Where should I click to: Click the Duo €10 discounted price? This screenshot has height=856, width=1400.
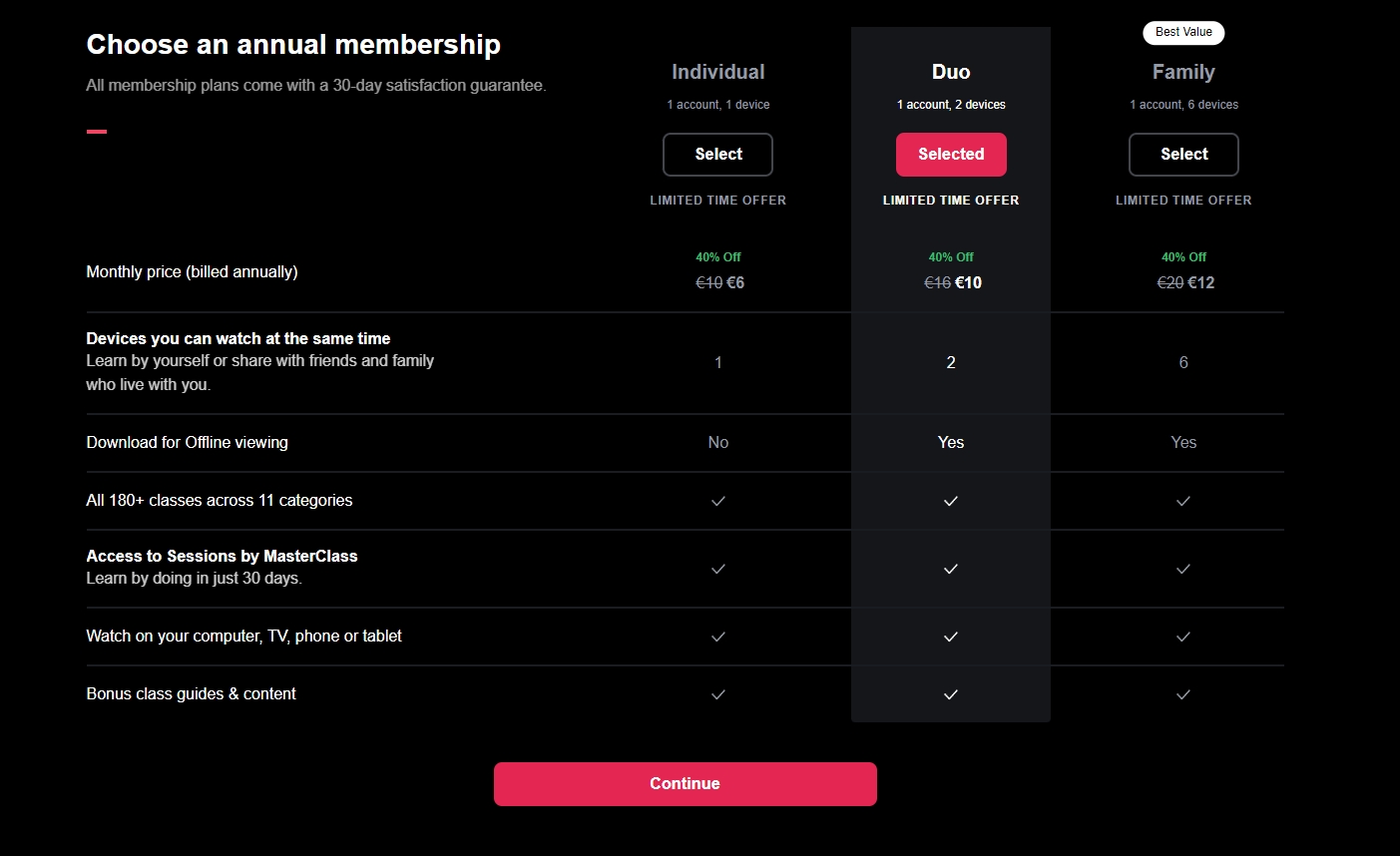click(968, 282)
